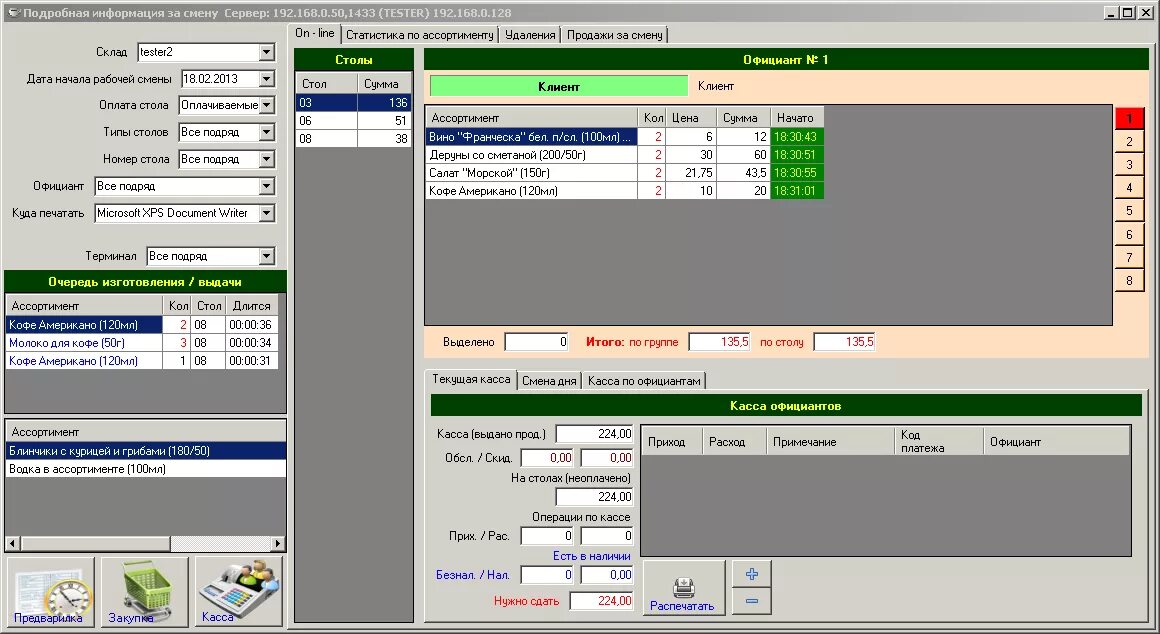Open the Склад dropdown
1160x634 pixels.
pyautogui.click(x=267, y=53)
